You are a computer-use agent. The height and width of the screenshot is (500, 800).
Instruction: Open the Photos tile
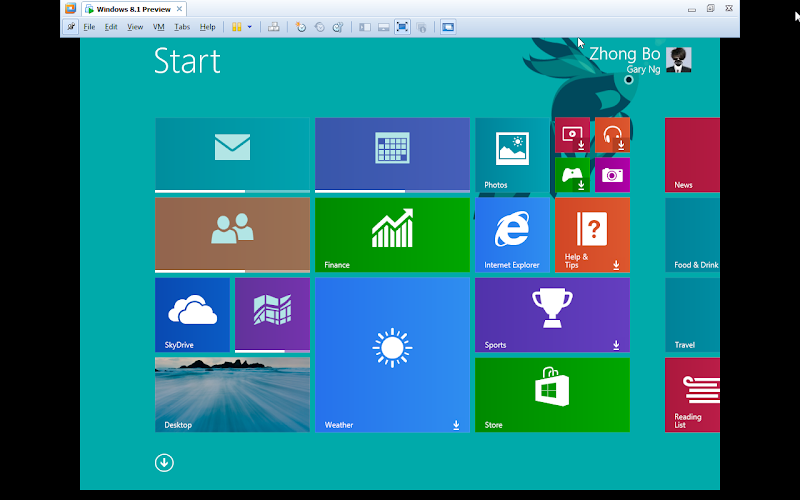click(x=512, y=155)
